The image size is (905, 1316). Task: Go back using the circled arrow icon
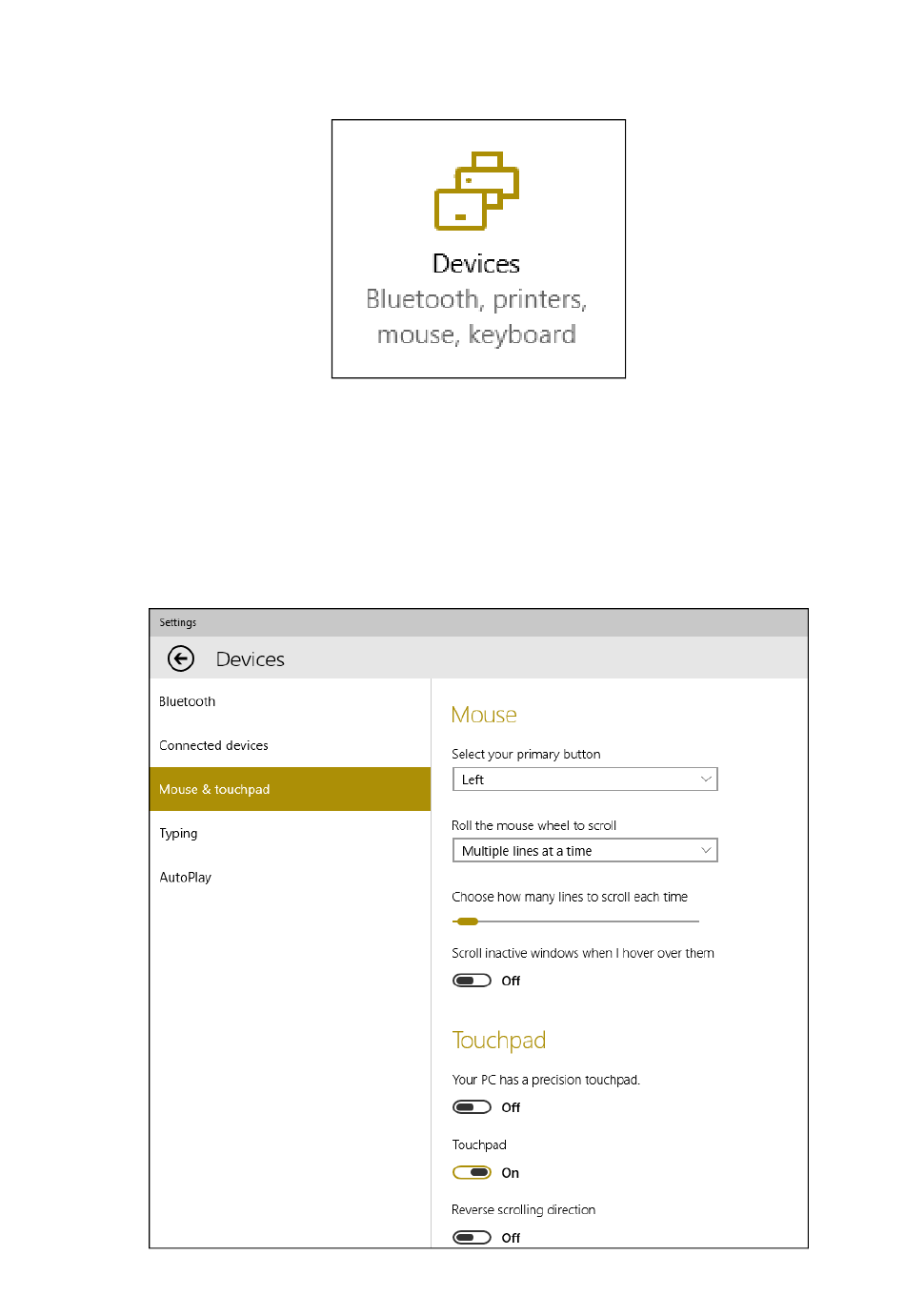tap(181, 658)
